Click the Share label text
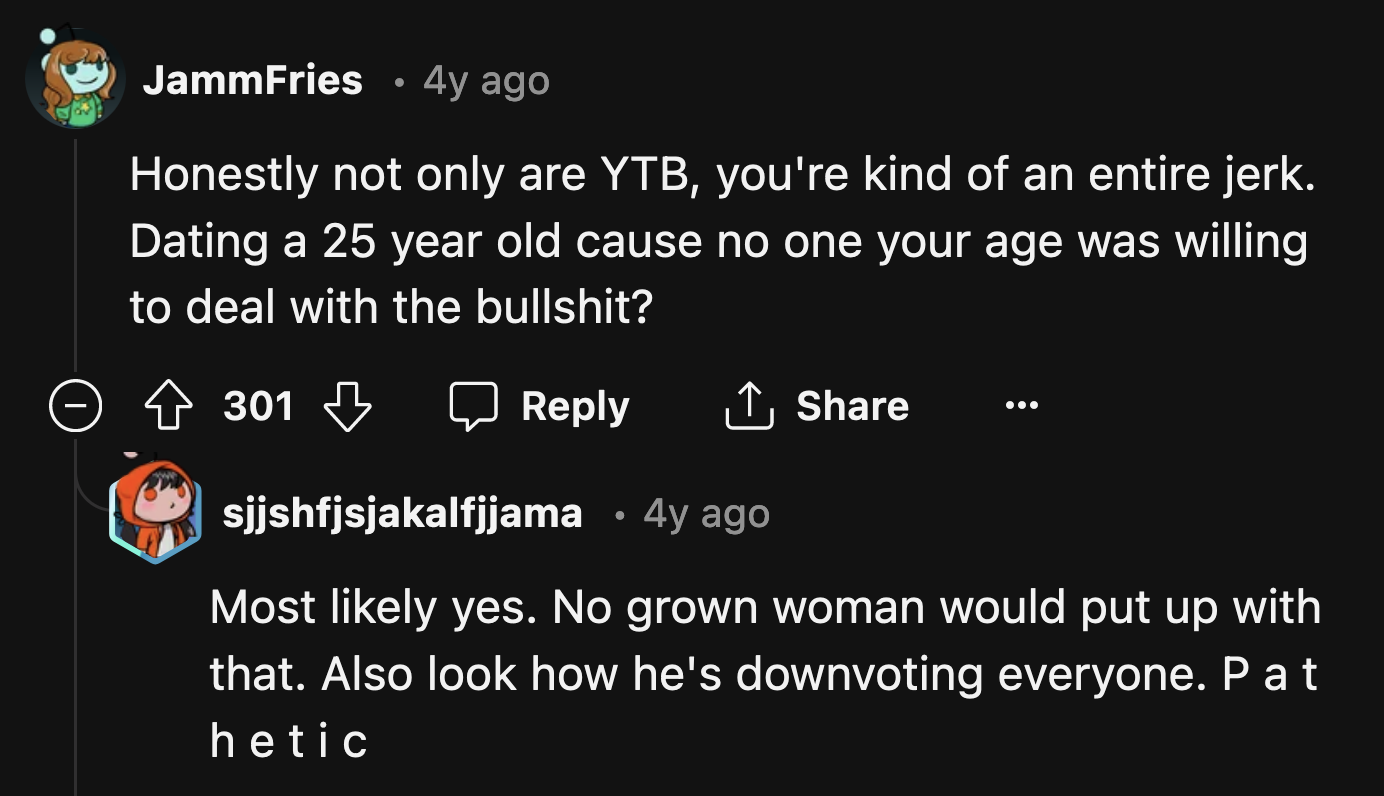Image resolution: width=1384 pixels, height=796 pixels. point(852,405)
